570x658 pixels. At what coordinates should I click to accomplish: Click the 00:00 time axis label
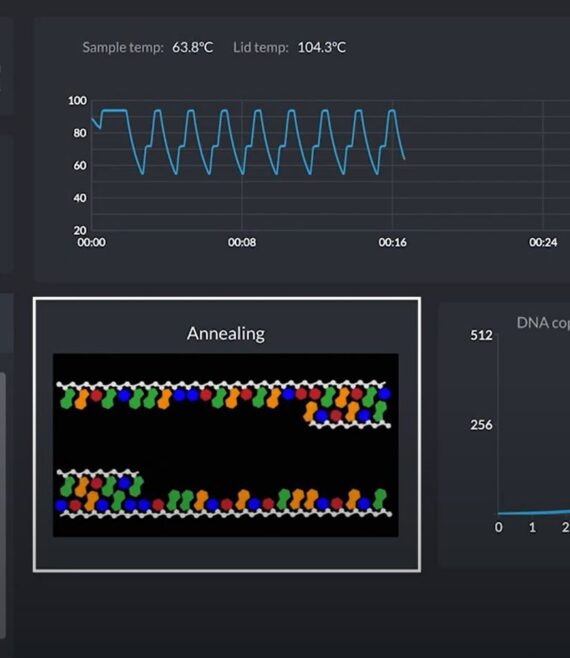point(92,243)
